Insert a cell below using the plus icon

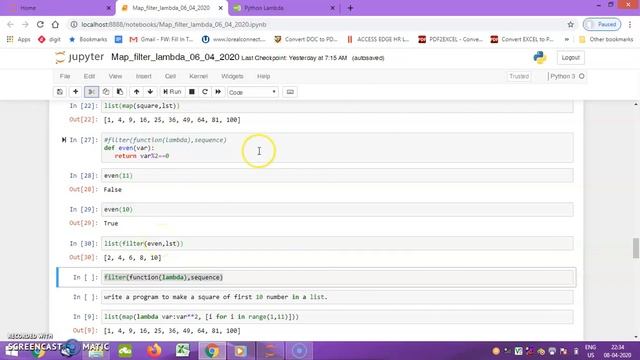76,92
